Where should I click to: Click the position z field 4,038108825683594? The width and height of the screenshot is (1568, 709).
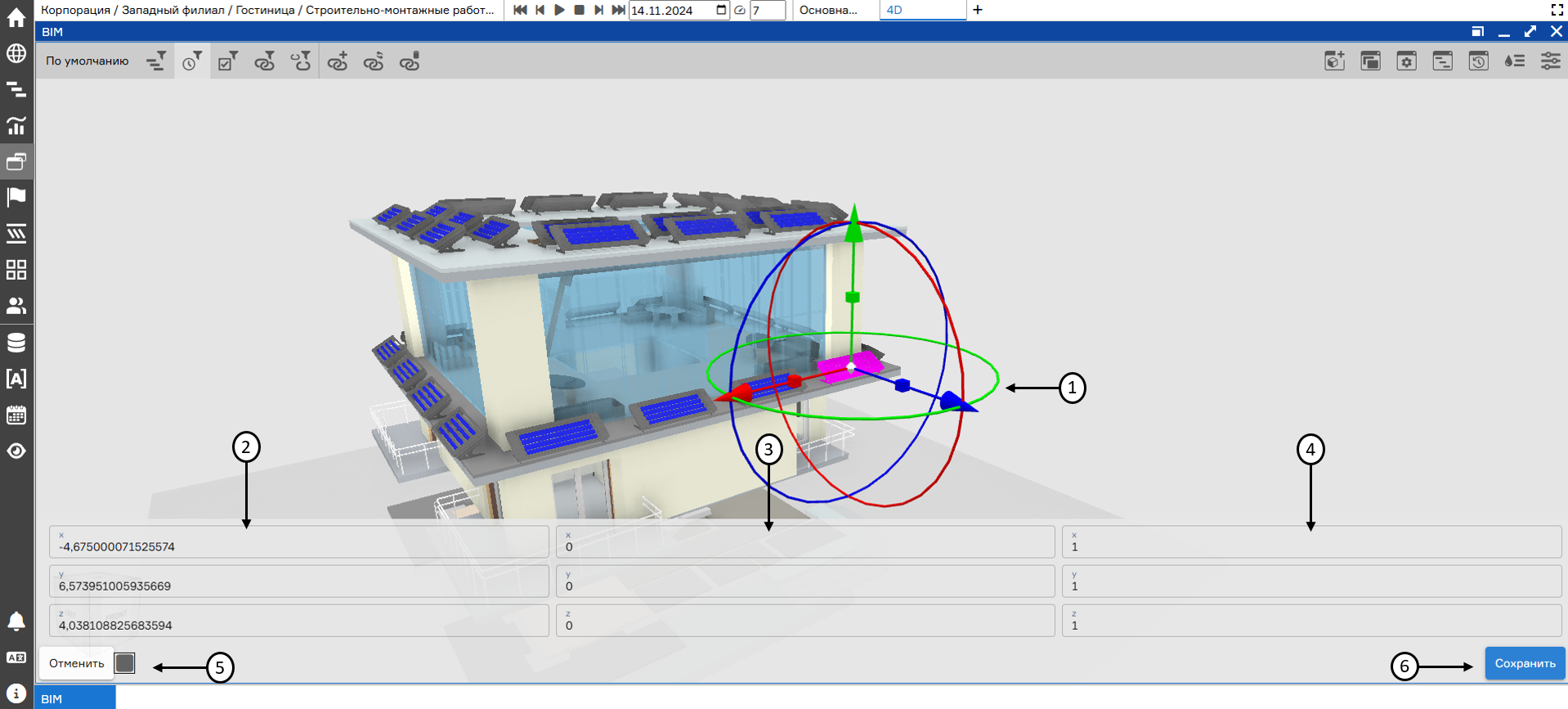pyautogui.click(x=299, y=621)
